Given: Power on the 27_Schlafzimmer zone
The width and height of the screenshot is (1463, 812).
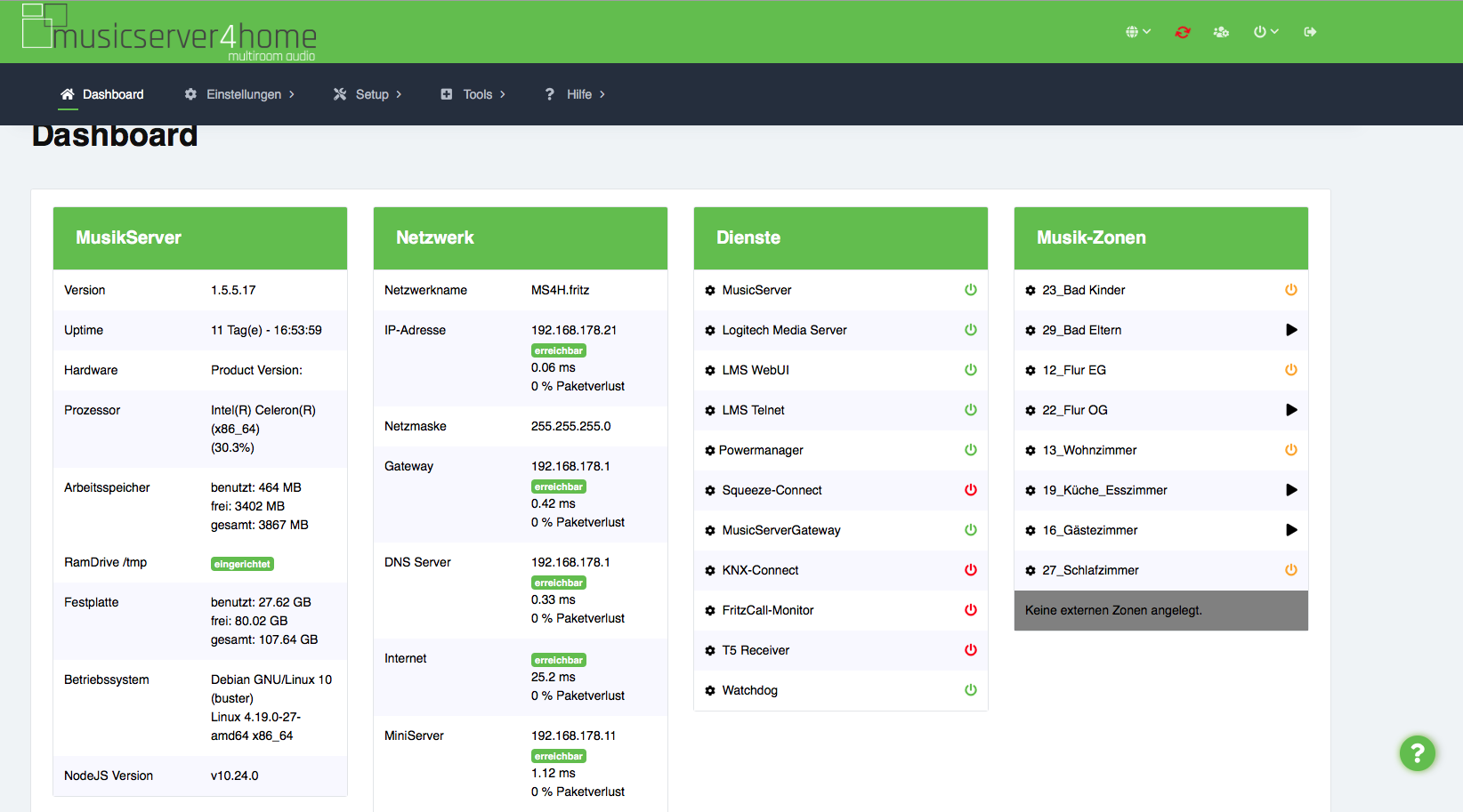Looking at the screenshot, I should tap(1291, 570).
